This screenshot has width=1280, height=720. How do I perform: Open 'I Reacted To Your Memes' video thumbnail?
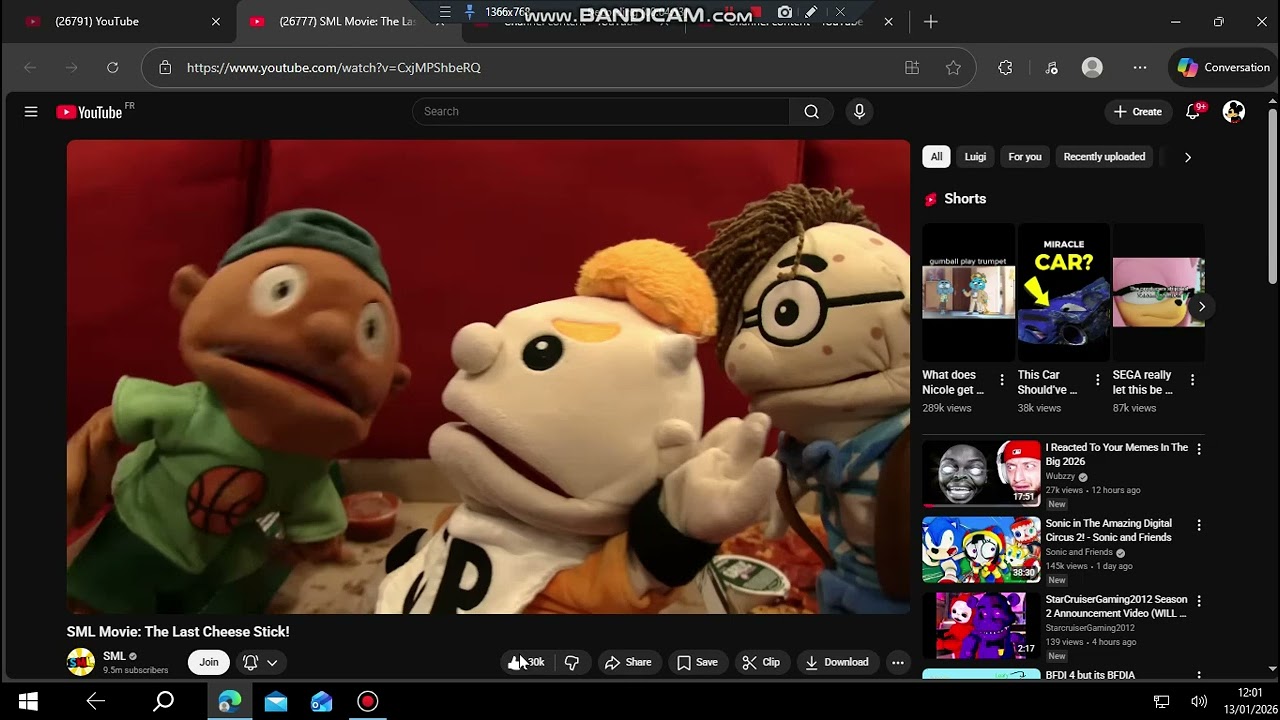(981, 473)
